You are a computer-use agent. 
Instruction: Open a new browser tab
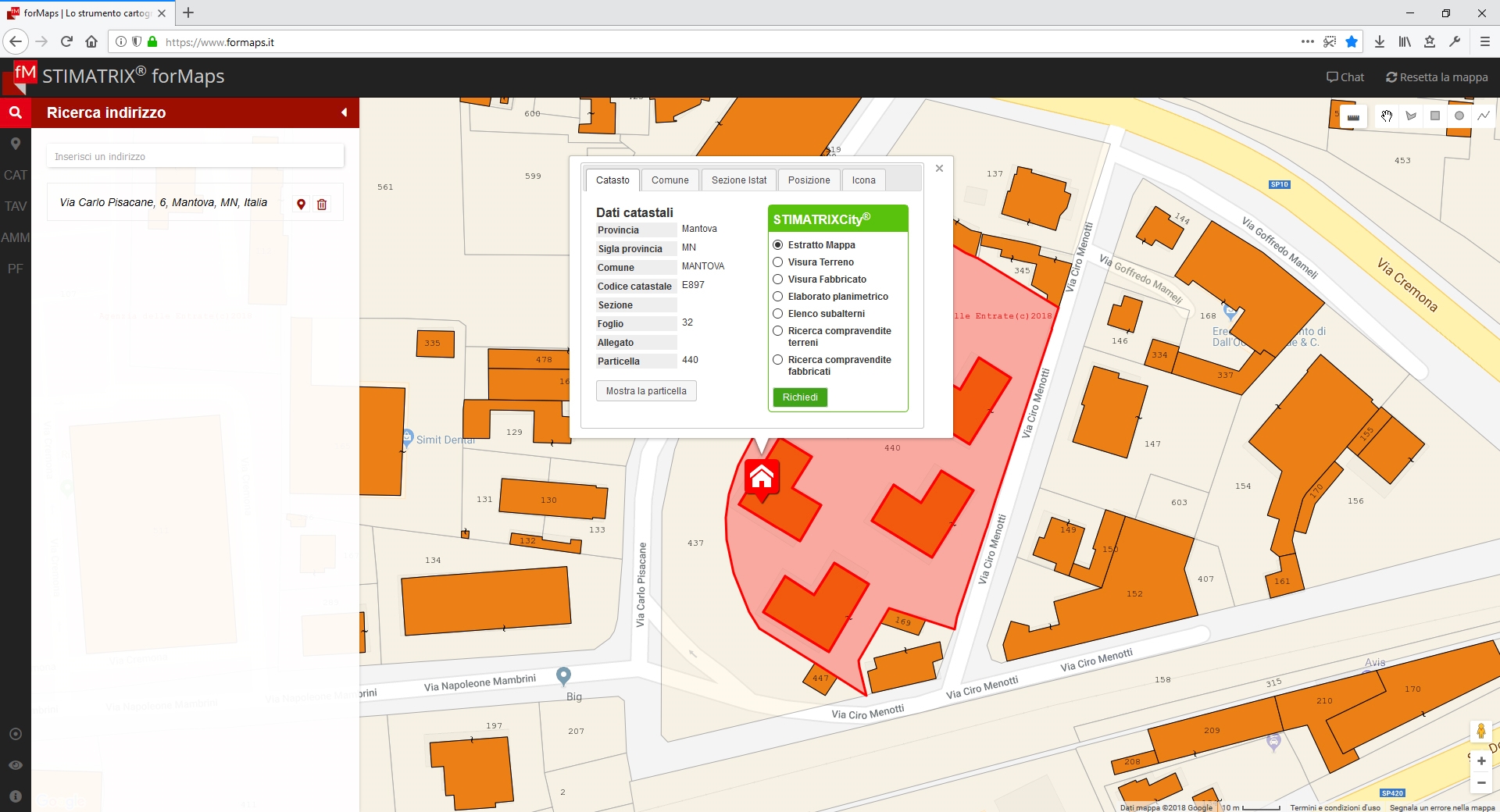(x=188, y=12)
